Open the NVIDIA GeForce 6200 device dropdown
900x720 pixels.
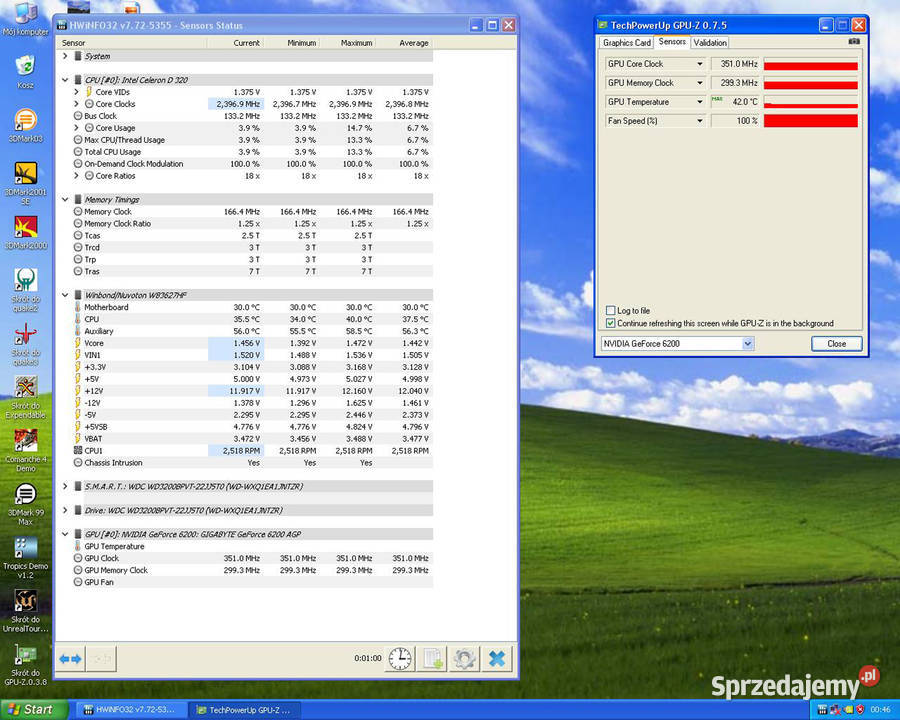pos(747,343)
